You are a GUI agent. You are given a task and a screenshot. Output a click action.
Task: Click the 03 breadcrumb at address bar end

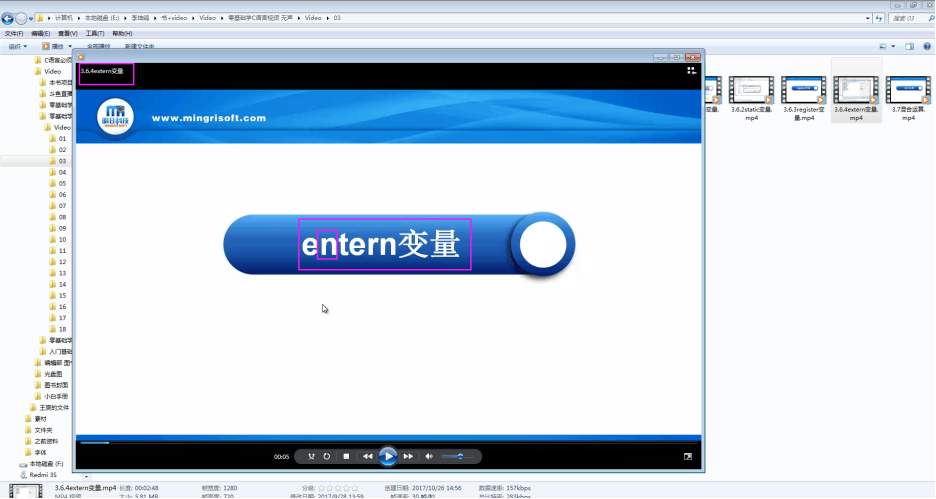click(337, 19)
